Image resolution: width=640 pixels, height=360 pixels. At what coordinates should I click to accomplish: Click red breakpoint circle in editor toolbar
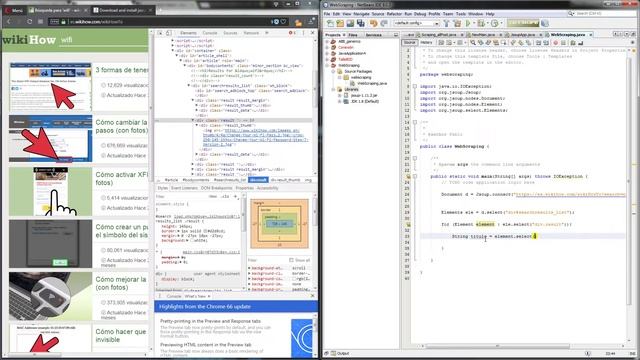tap(556, 42)
